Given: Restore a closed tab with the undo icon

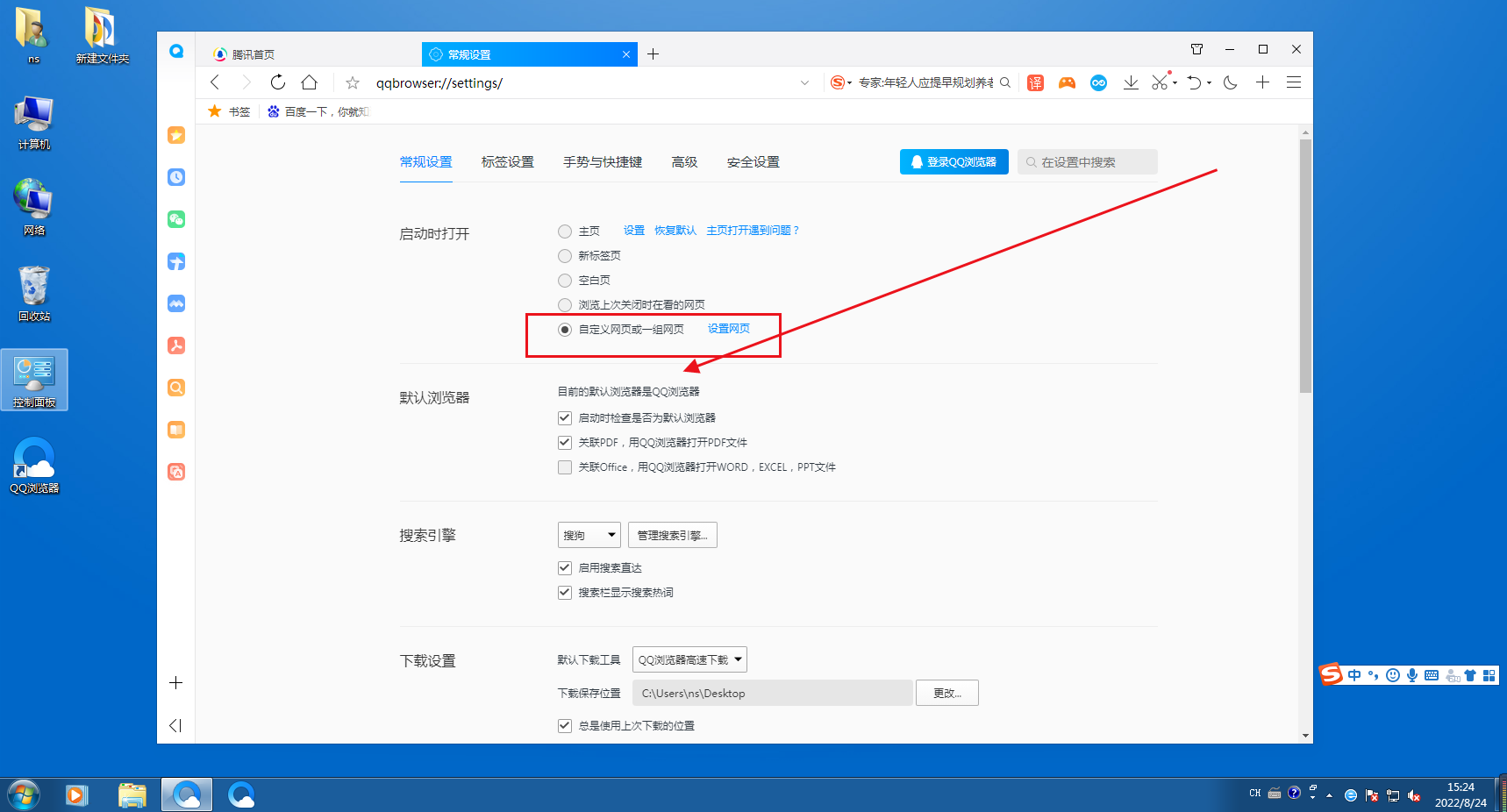Looking at the screenshot, I should (x=1194, y=82).
